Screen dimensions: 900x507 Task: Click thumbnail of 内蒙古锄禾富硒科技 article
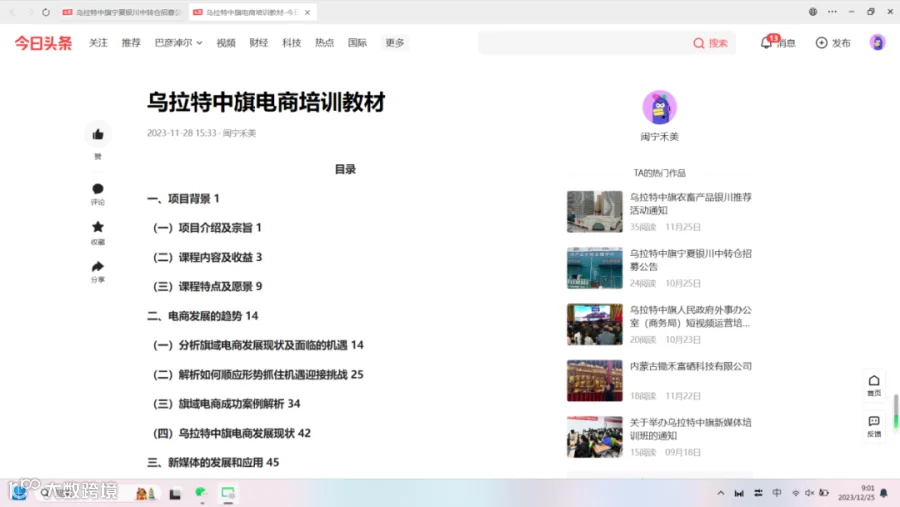595,381
